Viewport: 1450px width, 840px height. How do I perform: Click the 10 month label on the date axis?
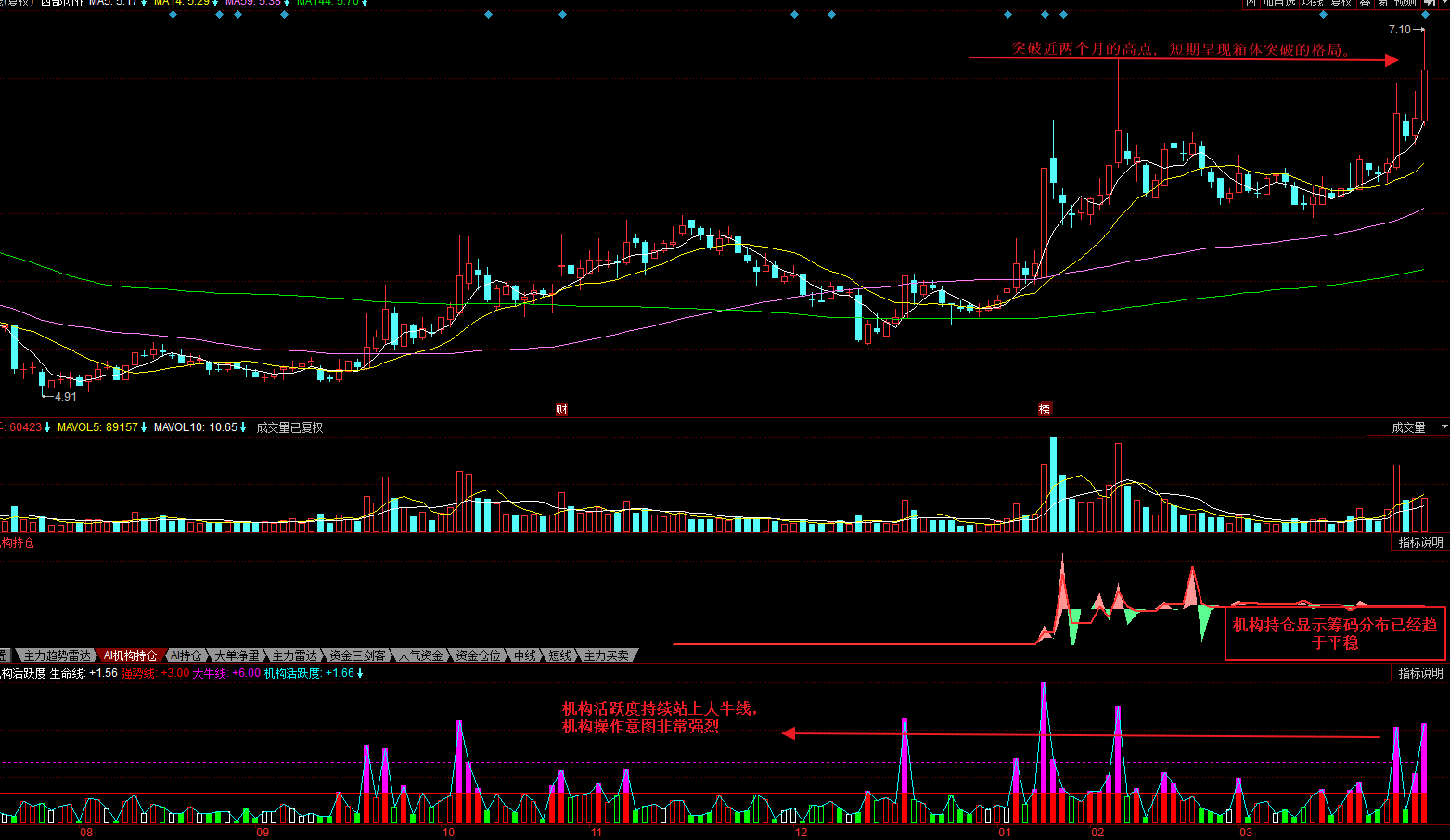[448, 833]
